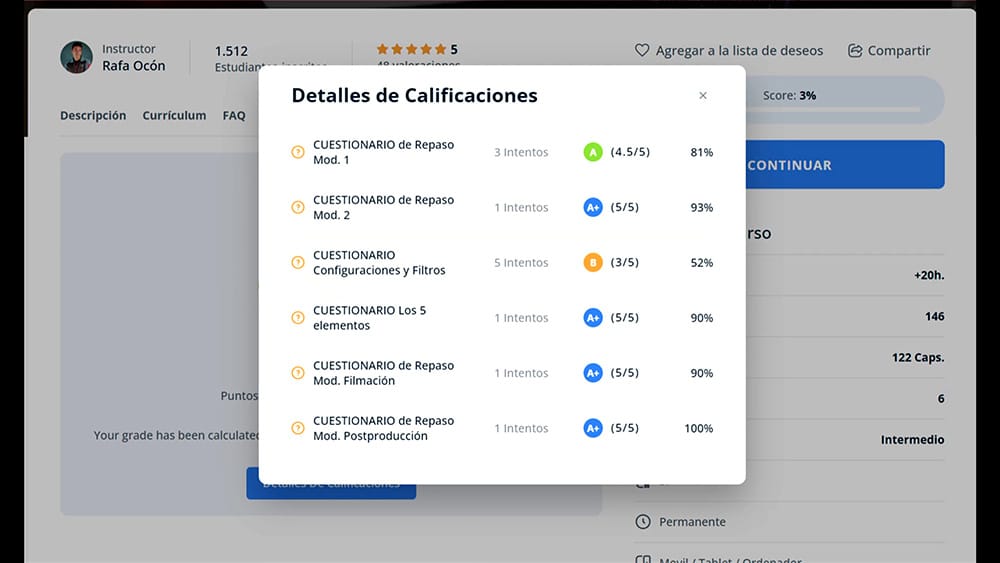1000x563 pixels.
Task: Click the 122 Caps. value
Action: (x=918, y=358)
